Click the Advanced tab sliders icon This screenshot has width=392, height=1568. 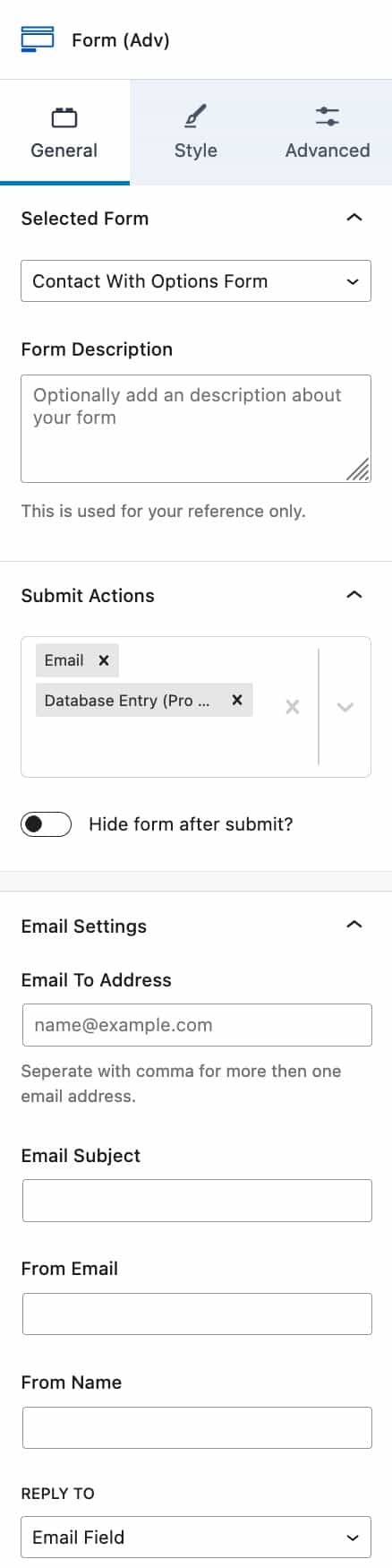pyautogui.click(x=328, y=116)
